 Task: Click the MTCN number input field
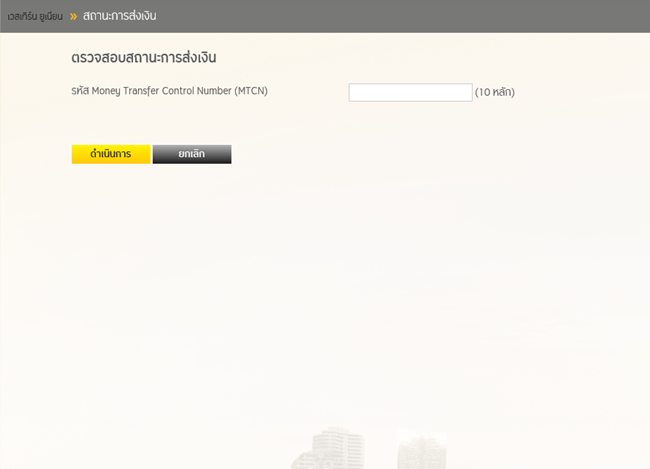410,92
